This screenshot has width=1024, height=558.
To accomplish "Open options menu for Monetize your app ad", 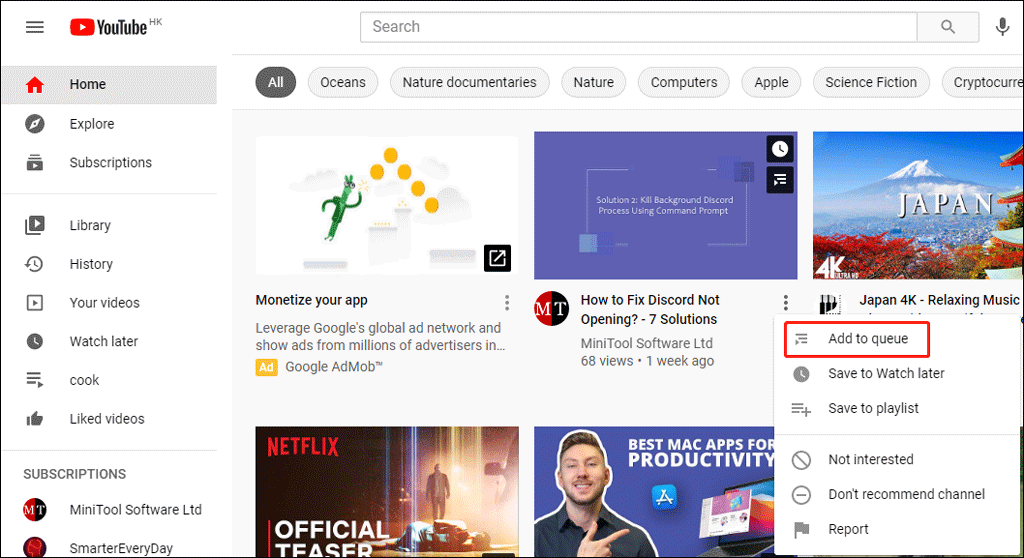I will (x=507, y=303).
